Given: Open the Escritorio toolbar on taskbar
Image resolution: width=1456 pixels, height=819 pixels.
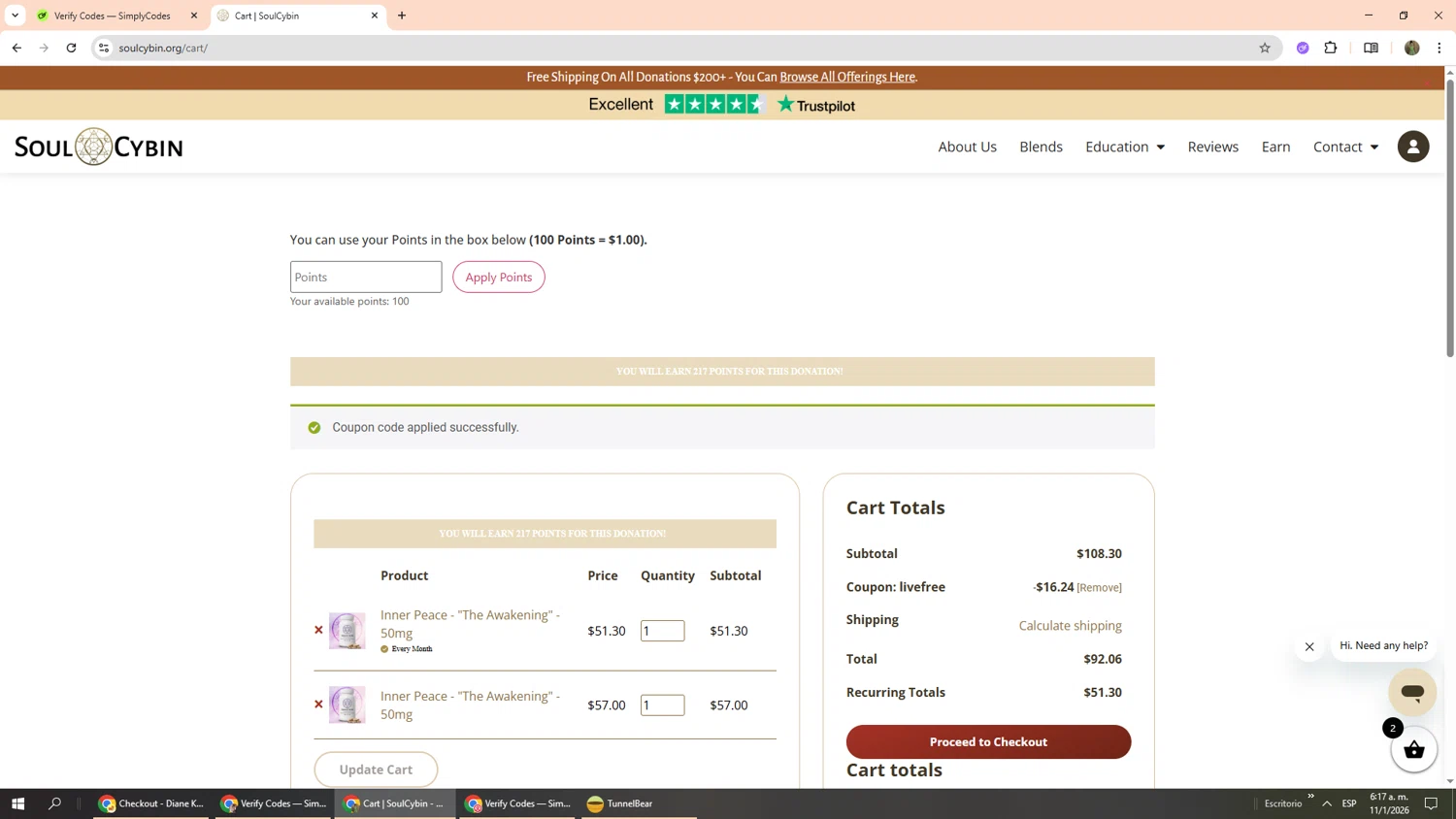Looking at the screenshot, I should click(x=1282, y=803).
